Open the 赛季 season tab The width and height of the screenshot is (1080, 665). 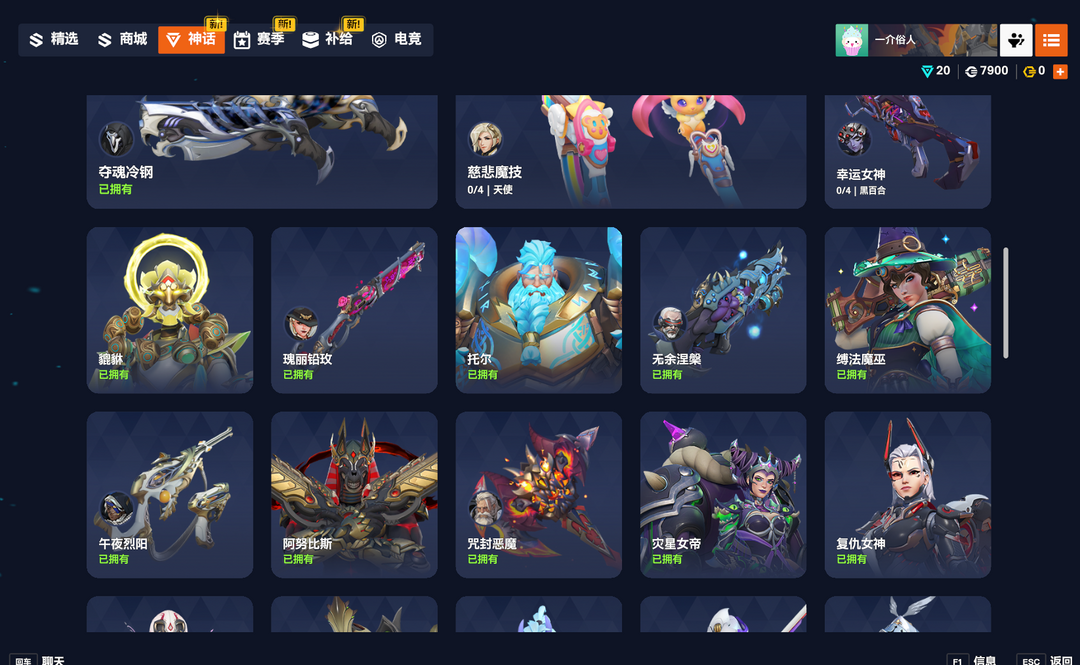pyautogui.click(x=259, y=39)
